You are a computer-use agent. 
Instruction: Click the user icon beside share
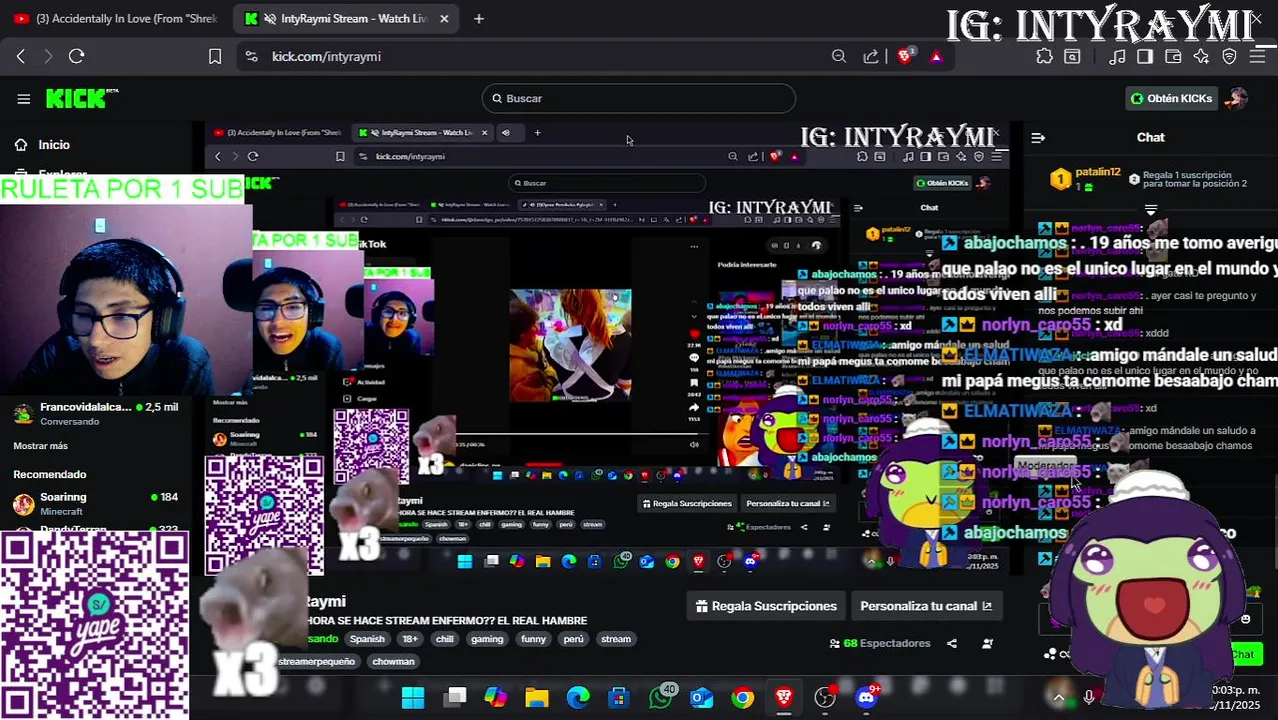pos(987,643)
